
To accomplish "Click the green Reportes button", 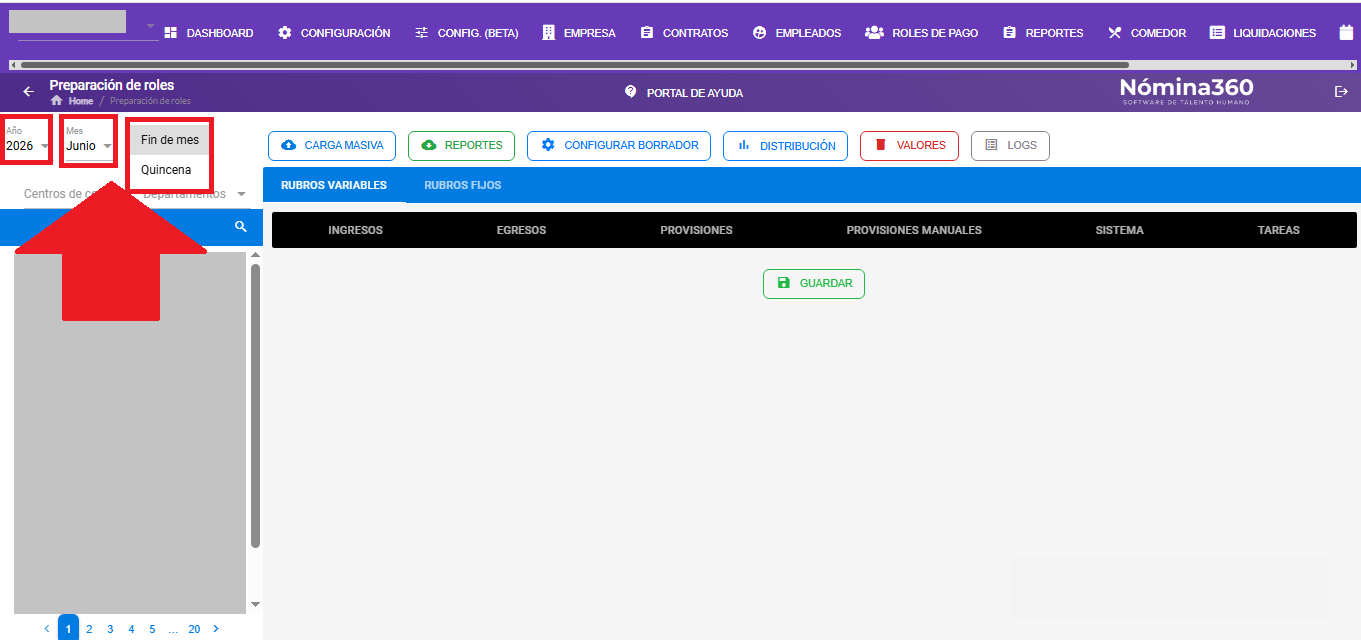I will pos(461,146).
